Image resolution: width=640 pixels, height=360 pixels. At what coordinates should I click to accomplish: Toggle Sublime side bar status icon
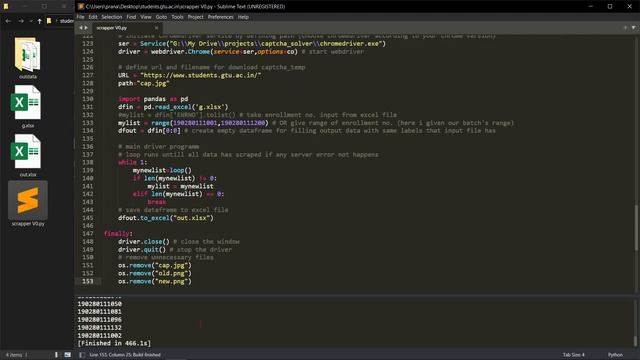coord(82,355)
